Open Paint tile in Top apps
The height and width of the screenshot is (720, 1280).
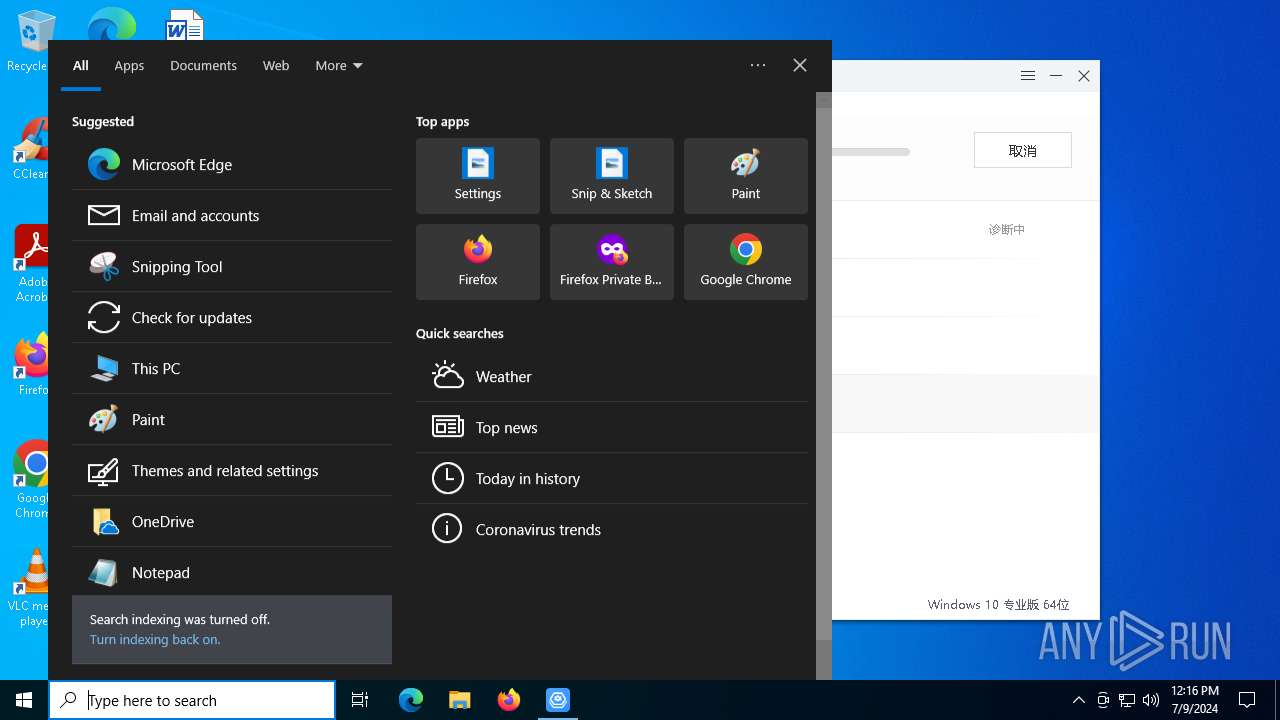[x=746, y=176]
